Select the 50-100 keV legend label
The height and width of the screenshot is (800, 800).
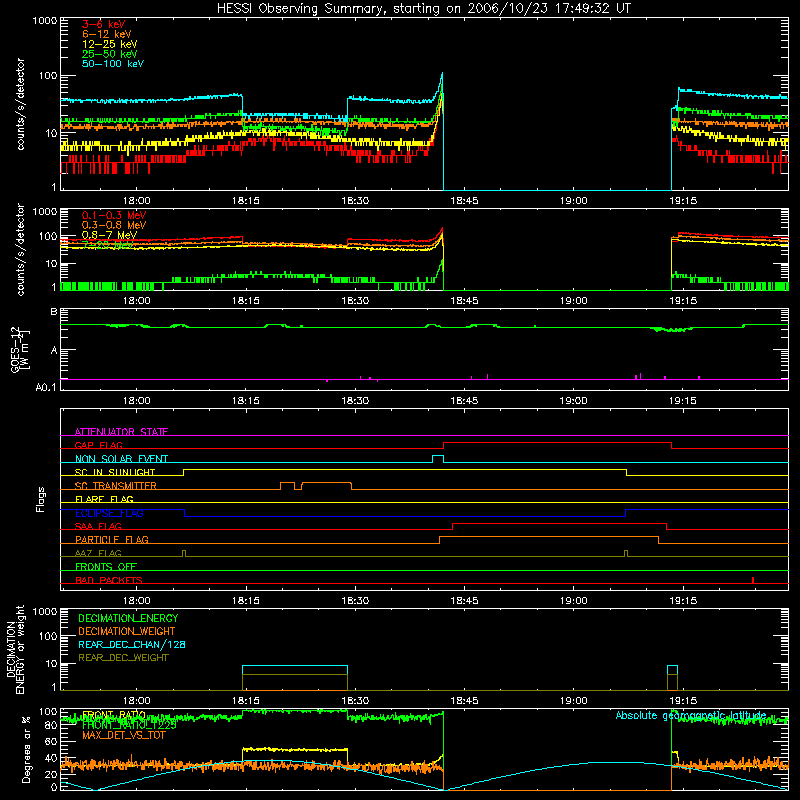[113, 64]
